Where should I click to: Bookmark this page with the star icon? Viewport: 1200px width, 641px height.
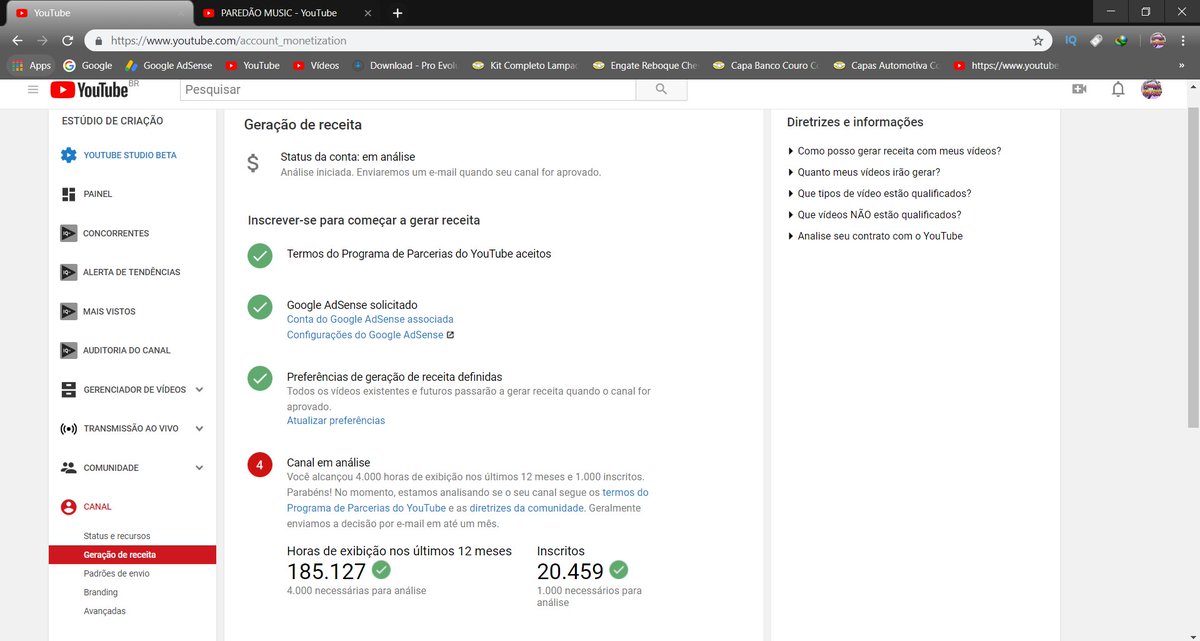tap(1038, 41)
